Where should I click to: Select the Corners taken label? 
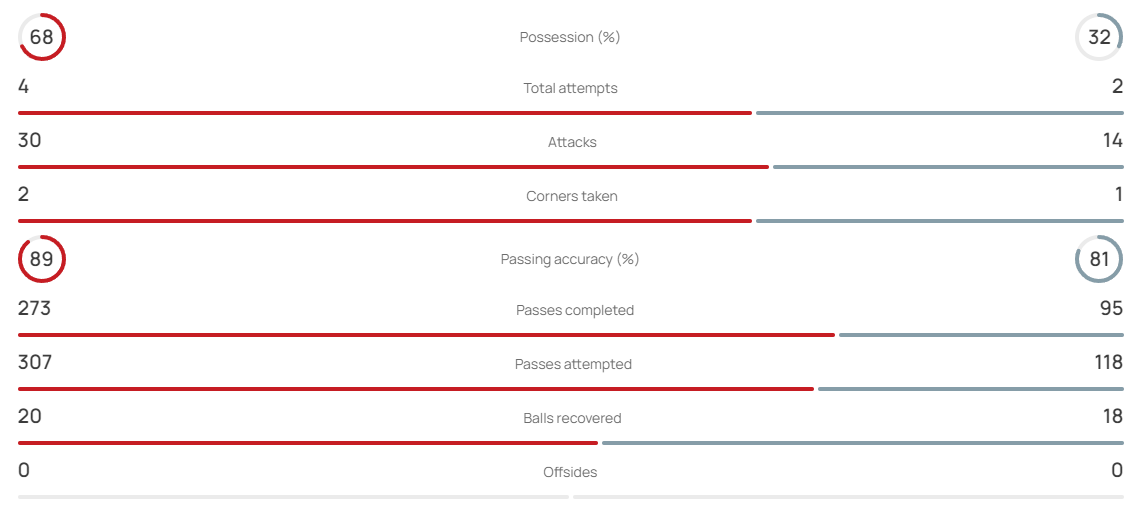572,196
